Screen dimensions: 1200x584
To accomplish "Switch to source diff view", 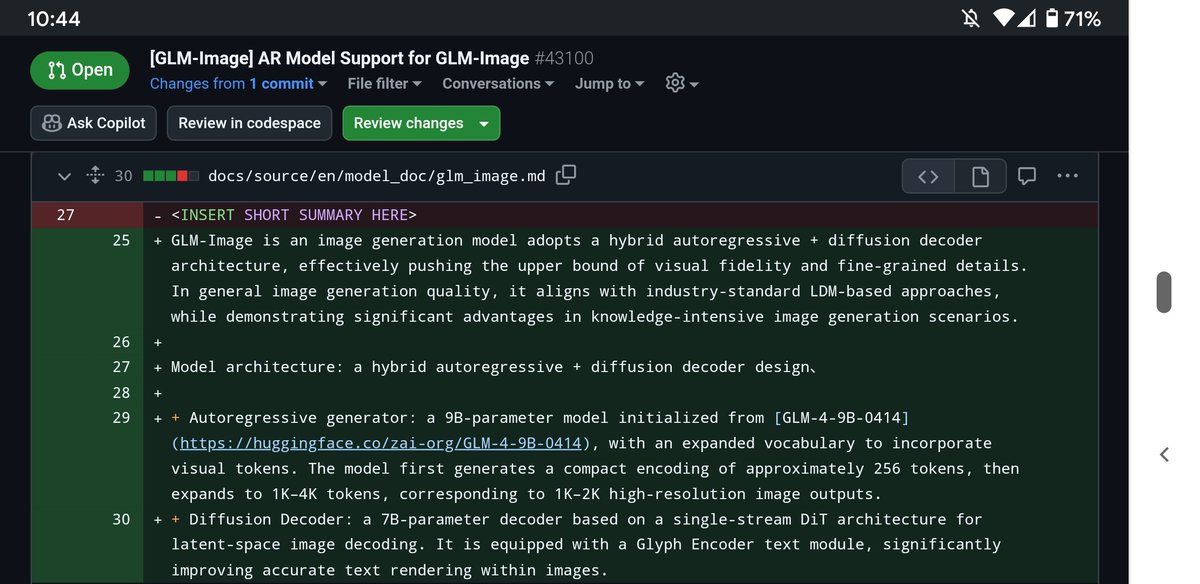I will click(928, 177).
